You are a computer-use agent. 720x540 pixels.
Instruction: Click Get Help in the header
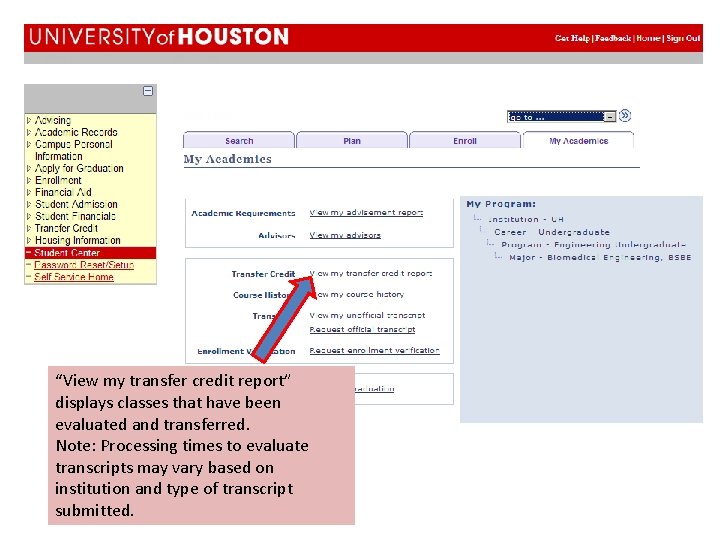click(x=572, y=38)
